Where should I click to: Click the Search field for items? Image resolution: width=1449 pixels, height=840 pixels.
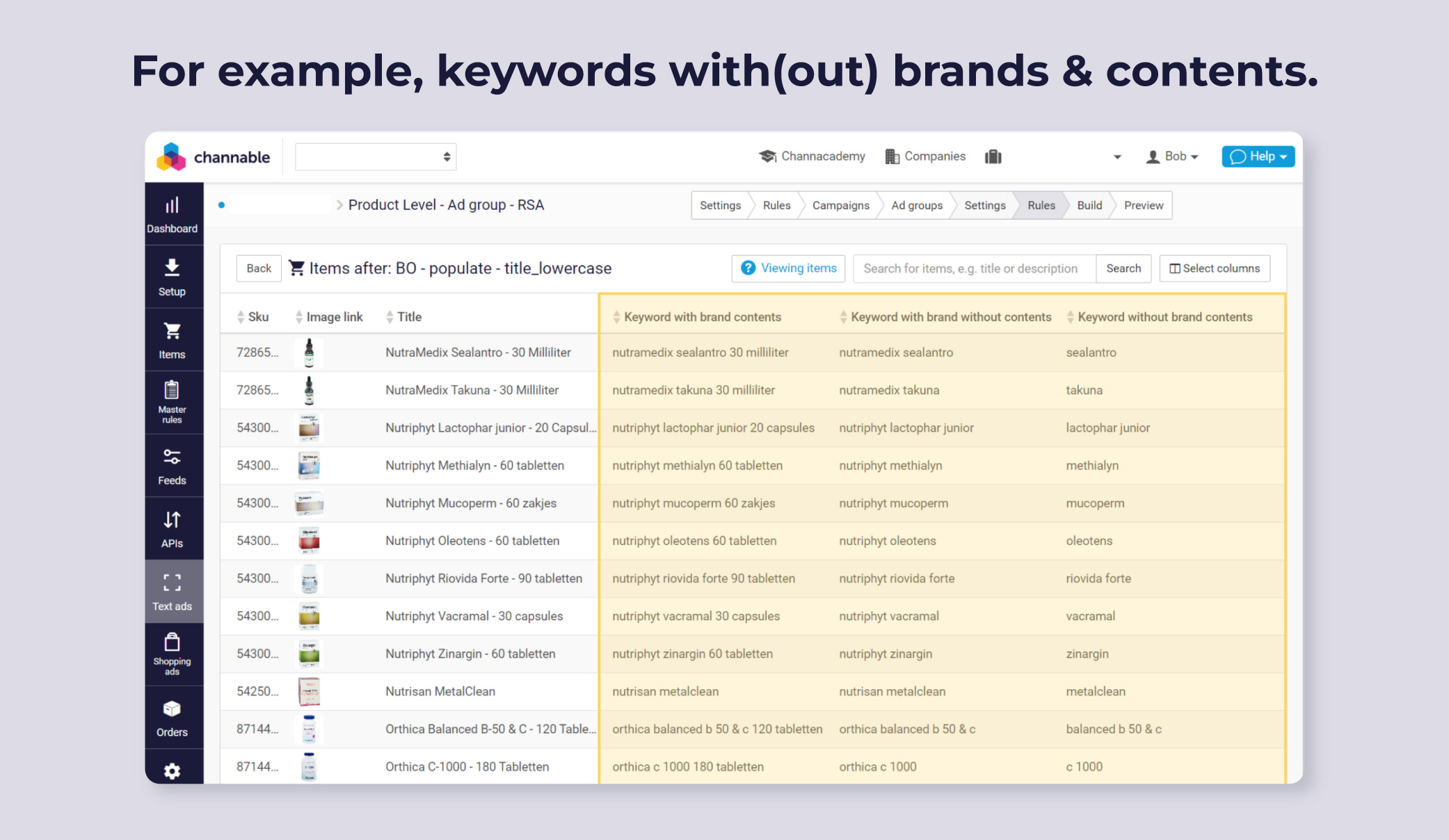tap(971, 268)
